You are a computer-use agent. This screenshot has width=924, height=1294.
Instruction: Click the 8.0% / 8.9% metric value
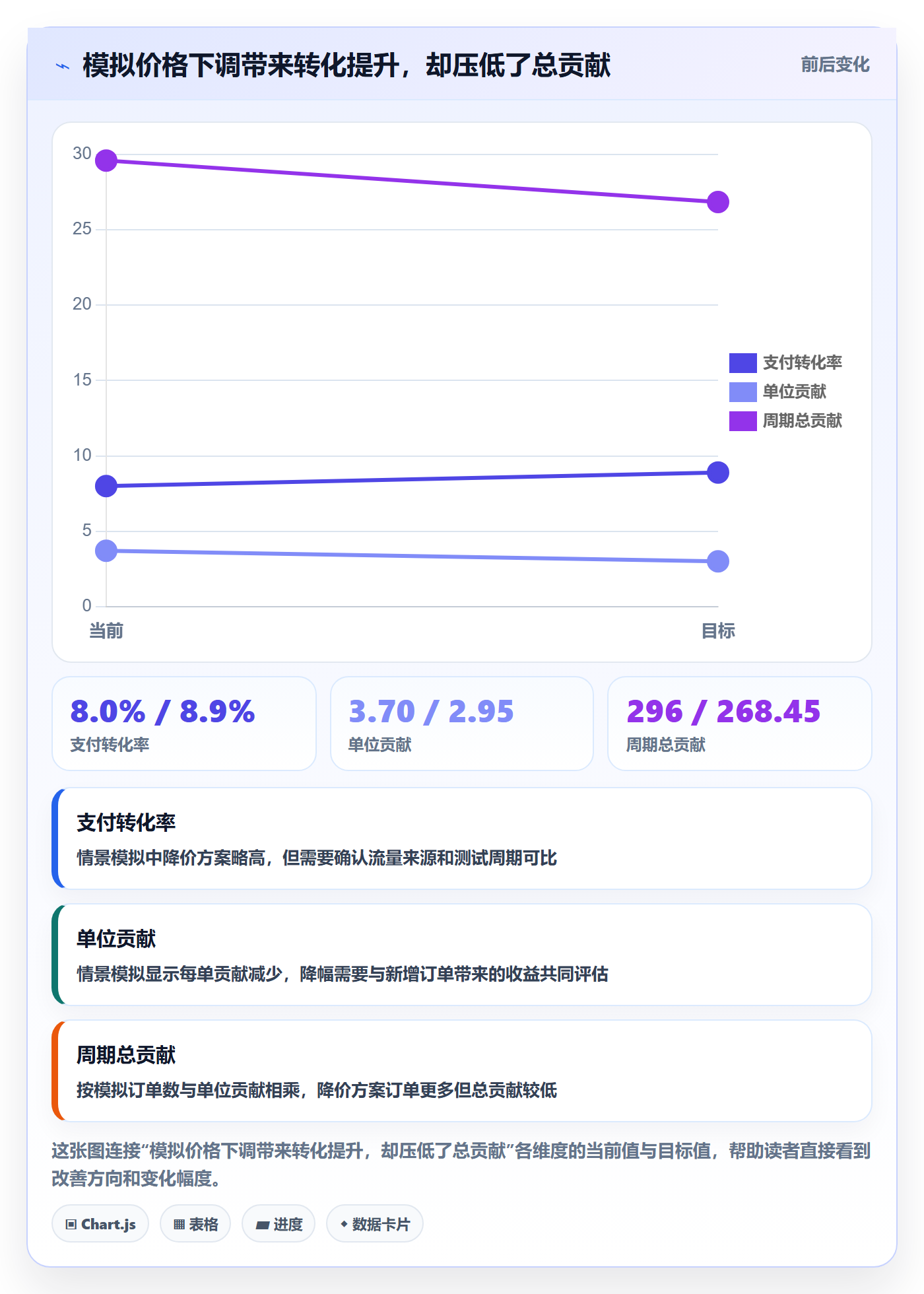click(162, 712)
